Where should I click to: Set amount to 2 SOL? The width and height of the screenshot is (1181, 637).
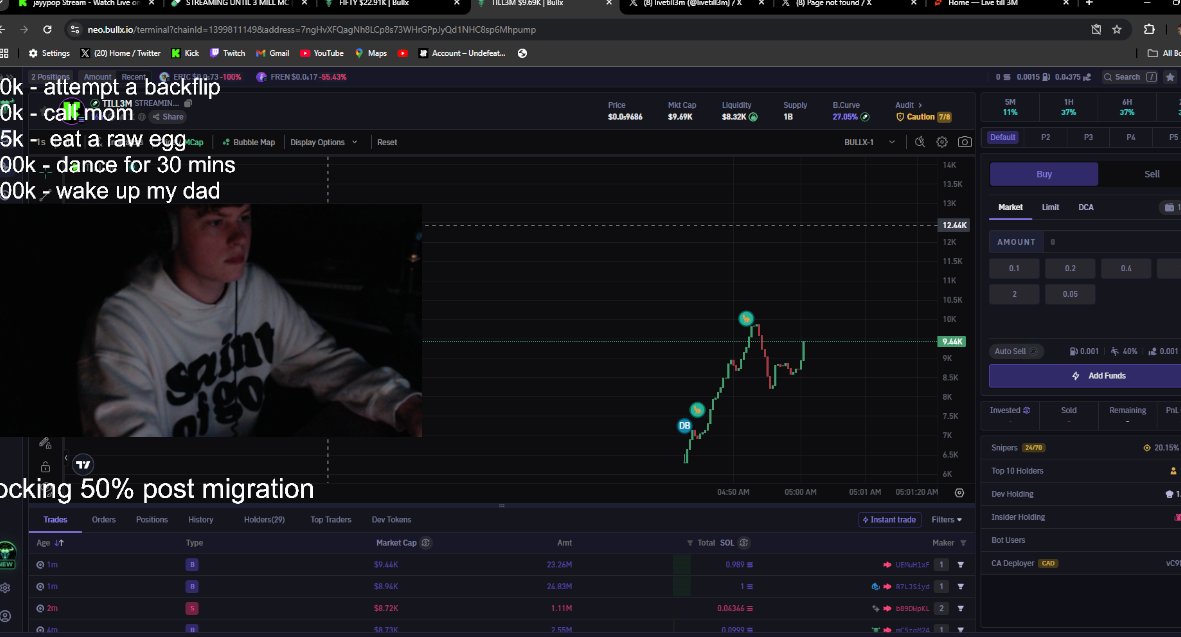coord(1014,294)
